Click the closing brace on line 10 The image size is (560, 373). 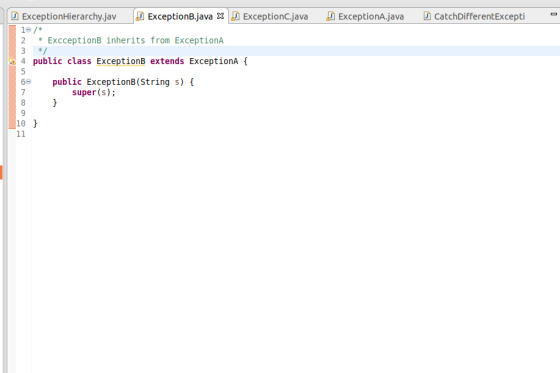pyautogui.click(x=35, y=124)
